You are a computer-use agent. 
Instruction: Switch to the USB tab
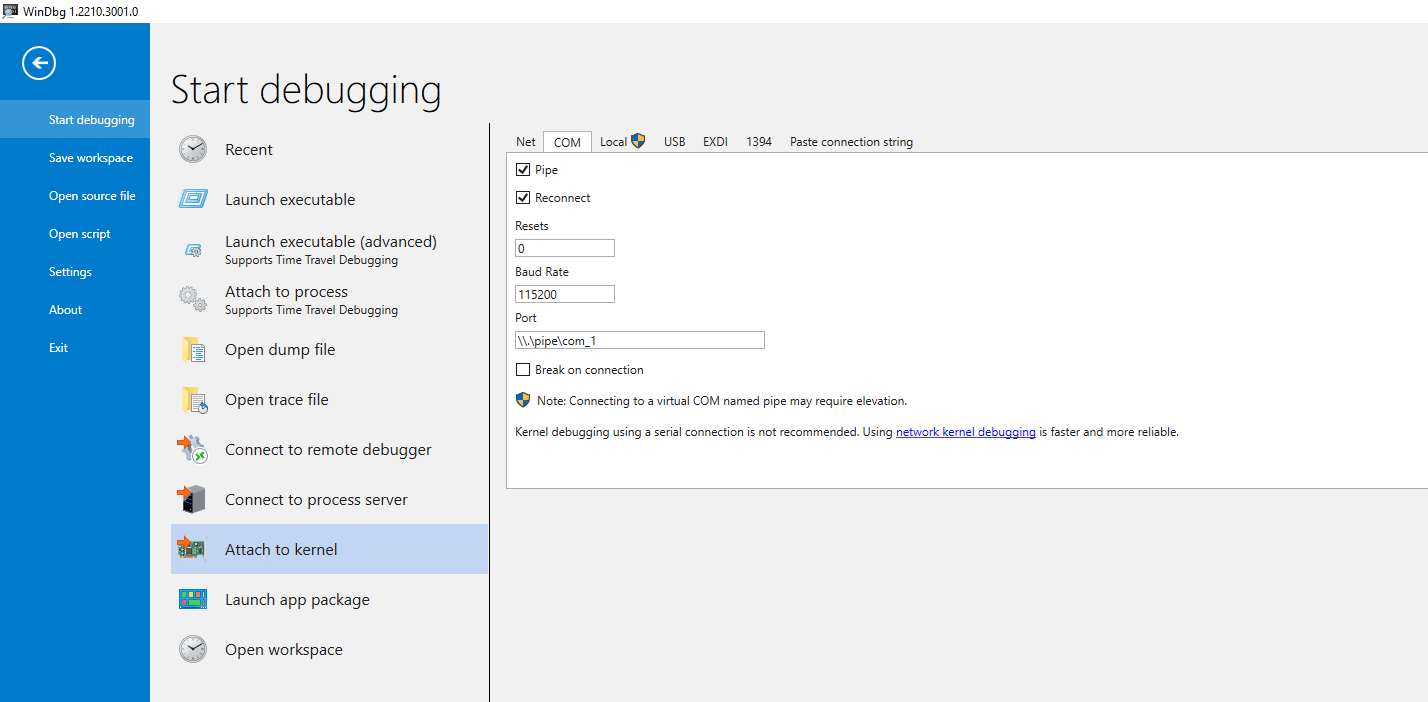[x=675, y=142]
